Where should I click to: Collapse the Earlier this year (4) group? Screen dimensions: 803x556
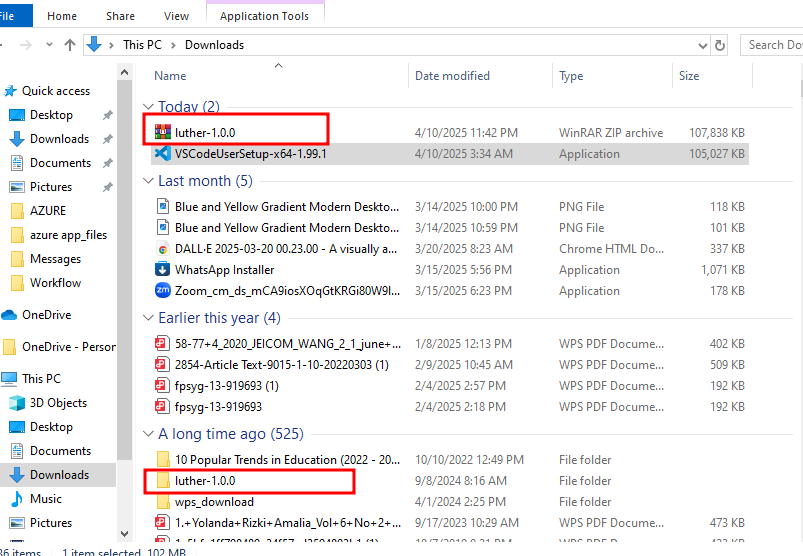pyautogui.click(x=148, y=318)
